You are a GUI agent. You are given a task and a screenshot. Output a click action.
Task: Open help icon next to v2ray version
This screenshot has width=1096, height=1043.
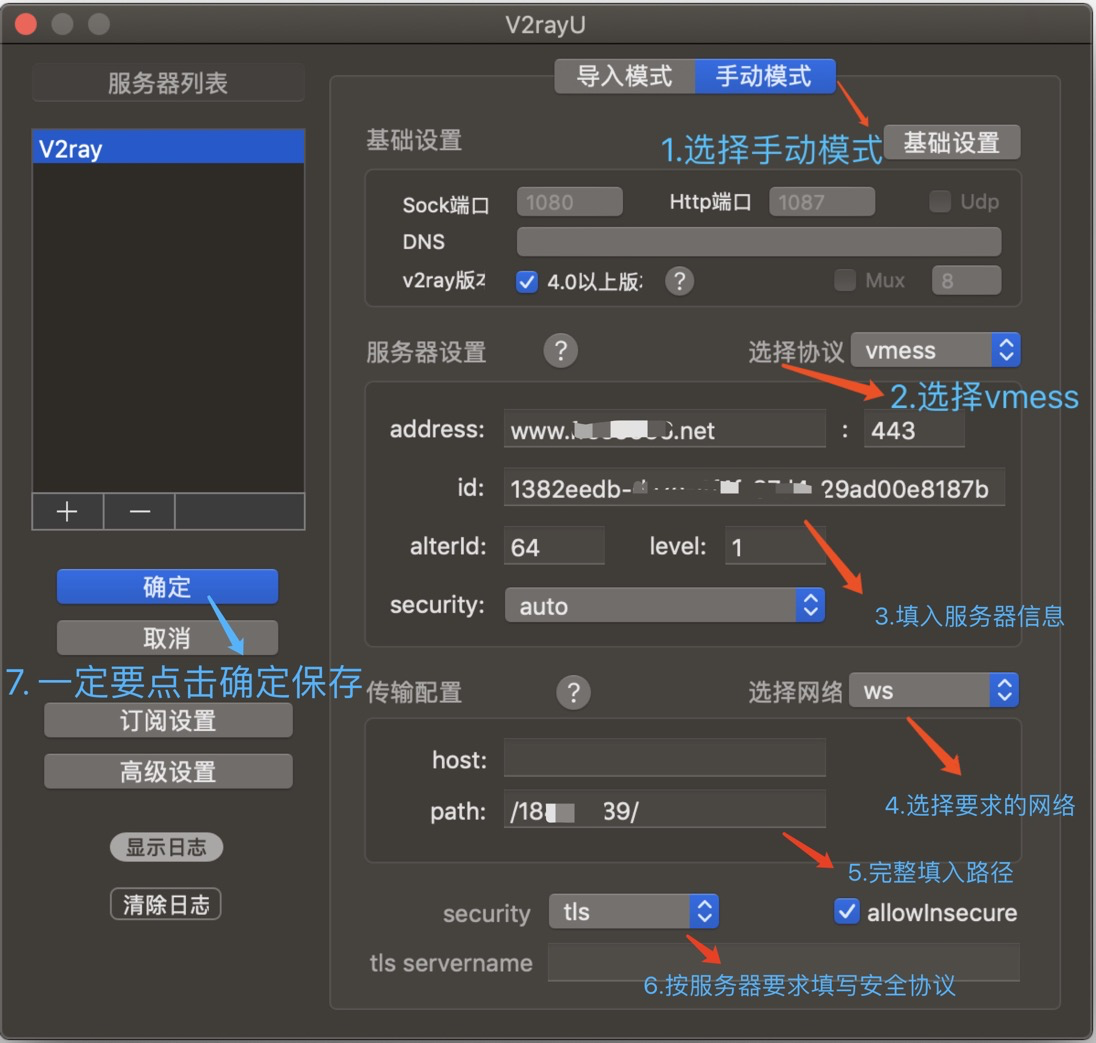point(679,281)
